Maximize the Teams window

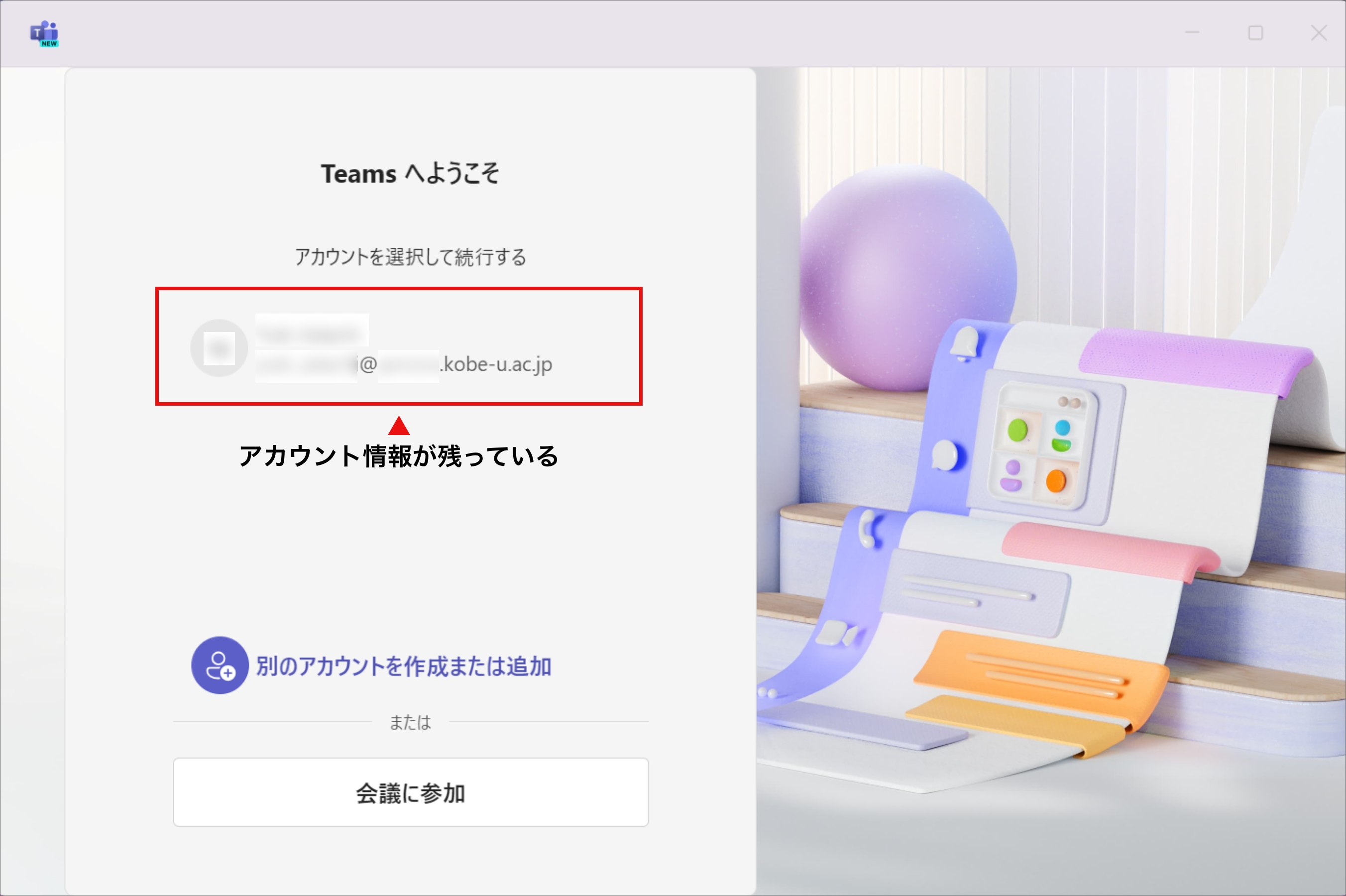1255,32
